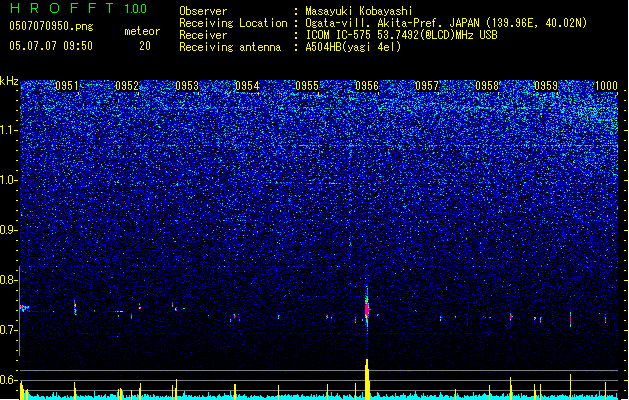Click the 0.7 kHz axis label

point(9,330)
